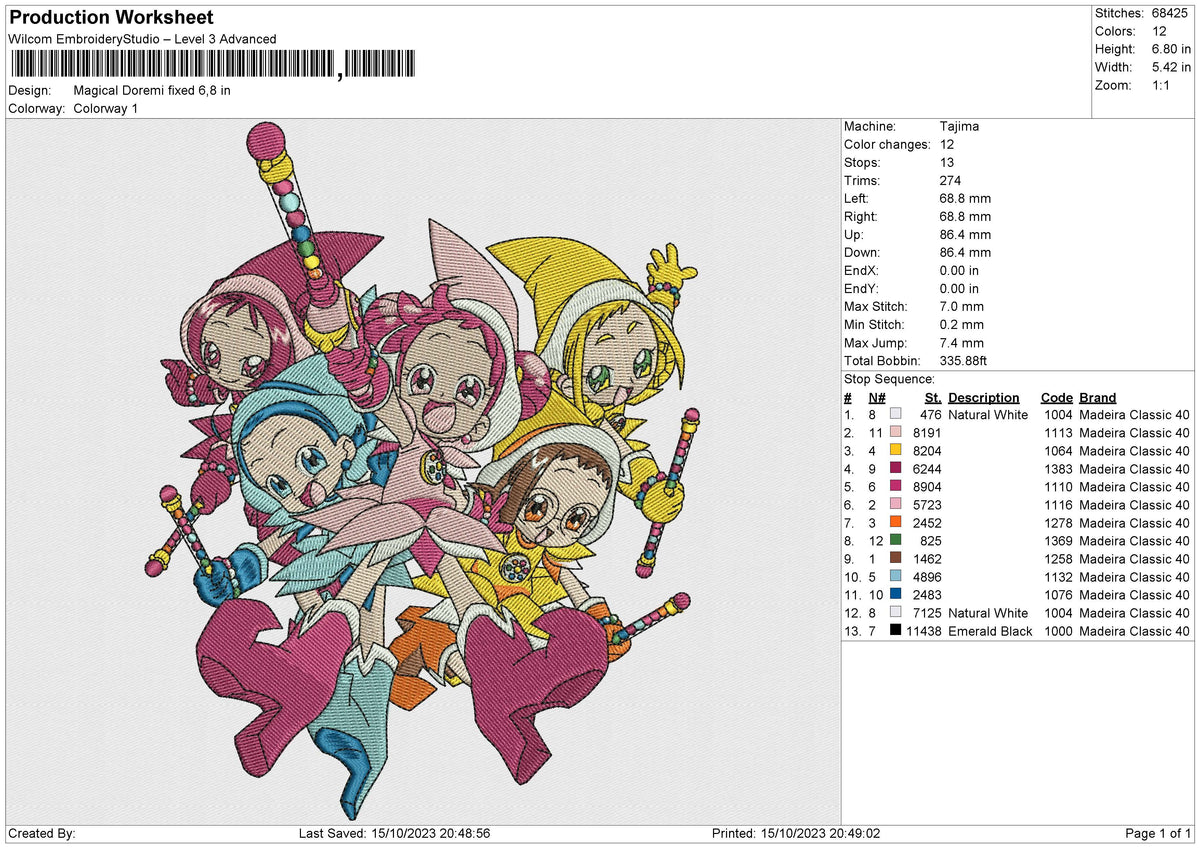Select the black swatch beside 11438
The height and width of the screenshot is (848, 1200).
pyautogui.click(x=896, y=631)
